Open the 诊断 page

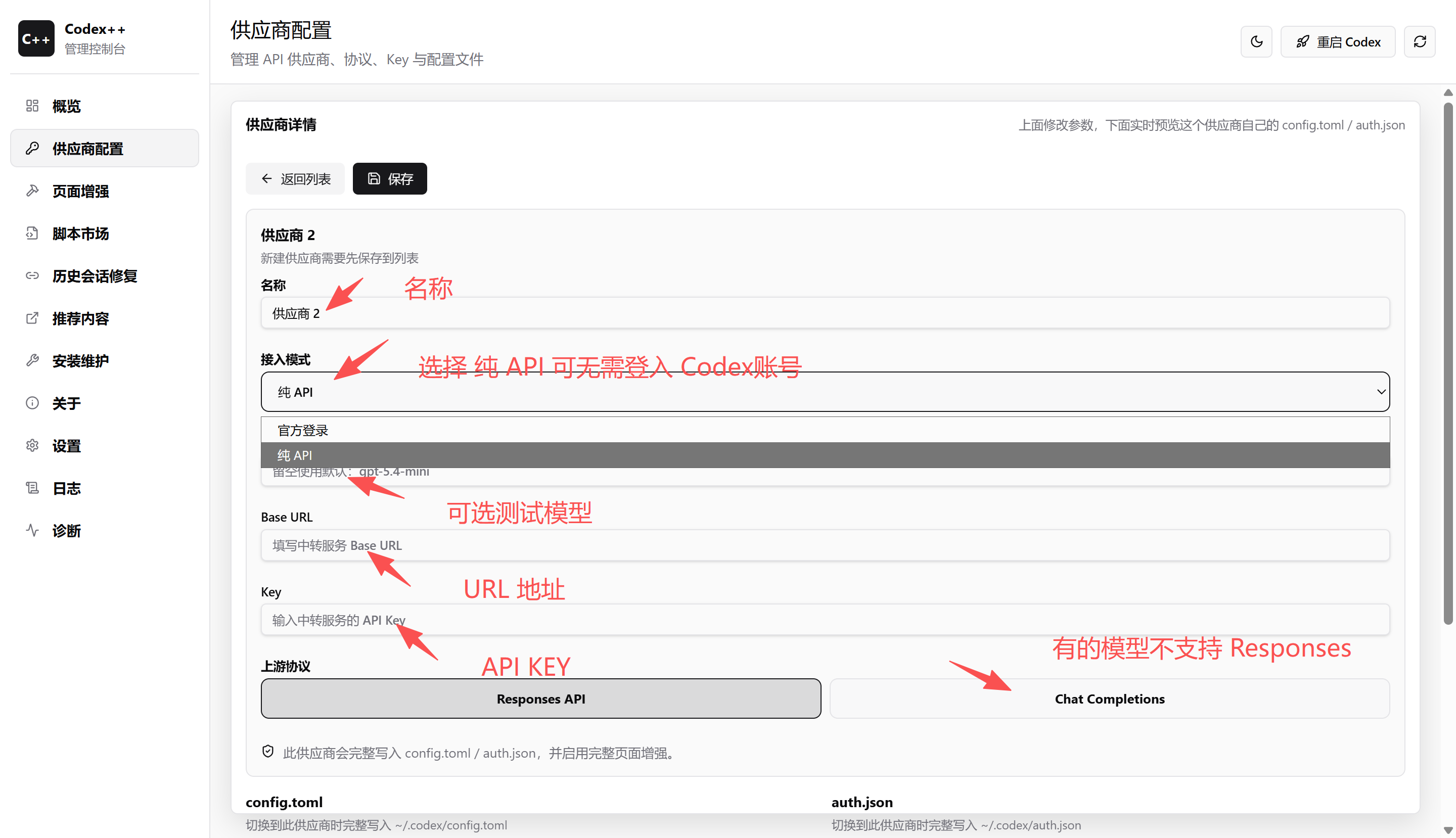[105, 530]
